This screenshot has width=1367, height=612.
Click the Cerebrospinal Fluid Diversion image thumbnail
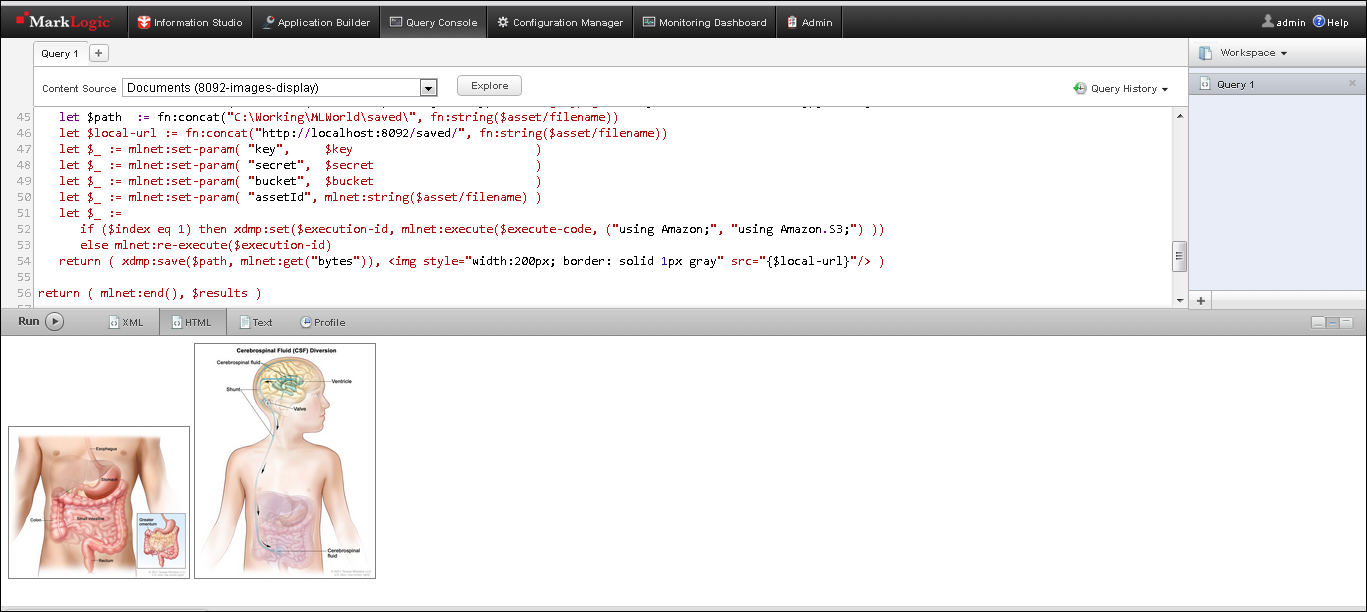[x=284, y=460]
